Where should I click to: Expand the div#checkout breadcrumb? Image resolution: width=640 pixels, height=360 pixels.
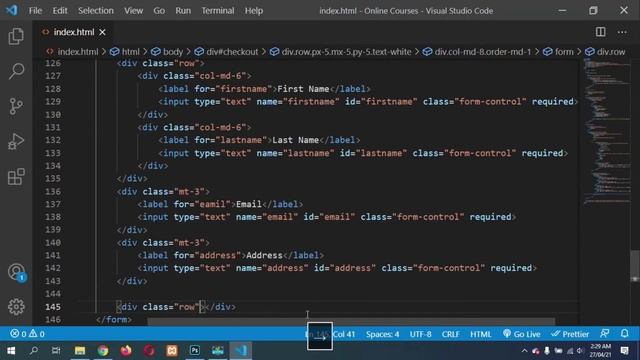point(227,52)
